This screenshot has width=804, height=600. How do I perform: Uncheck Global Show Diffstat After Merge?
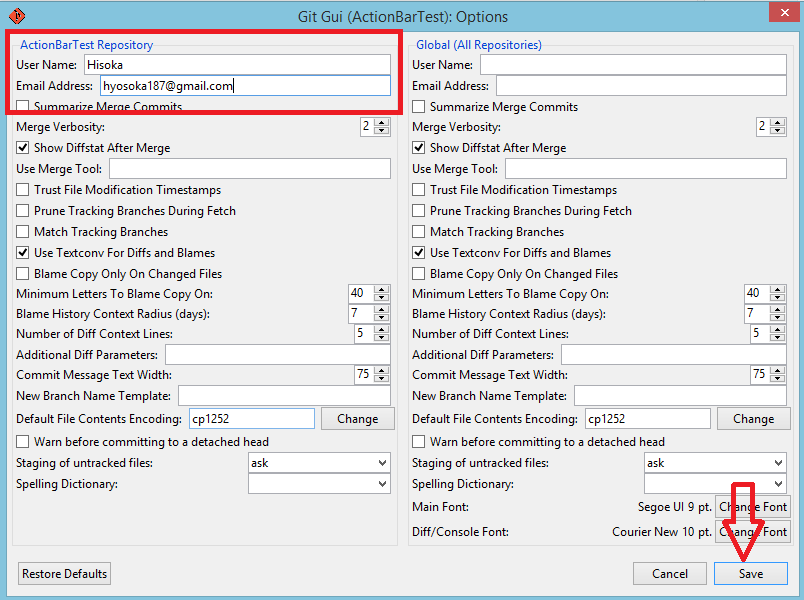click(418, 148)
